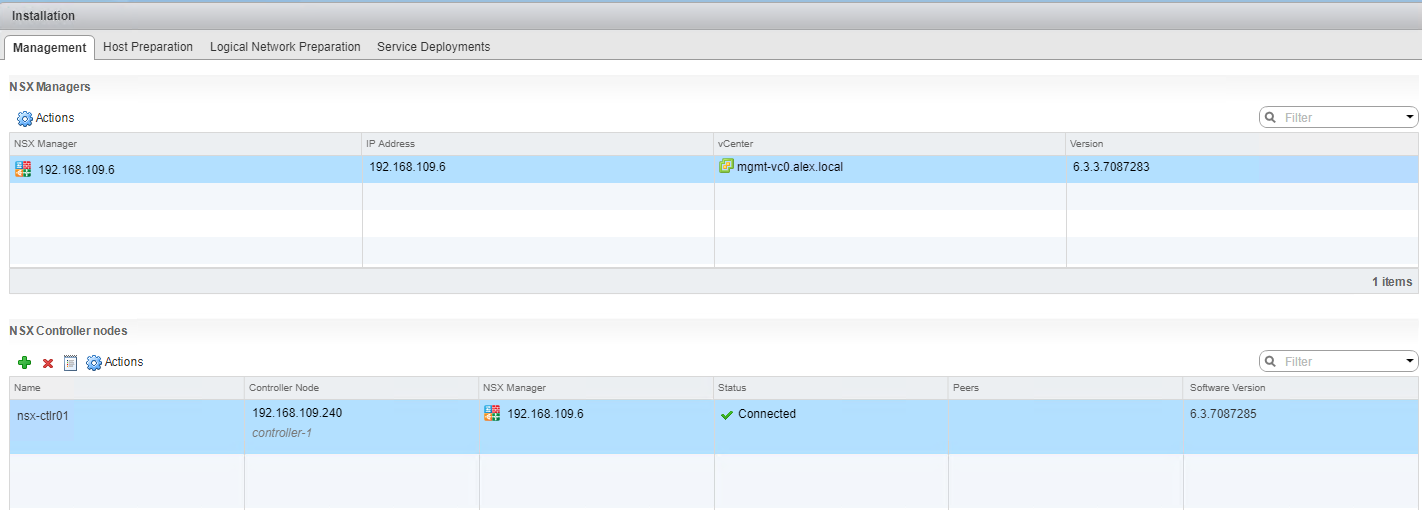Viewport: 1422px width, 510px height.
Task: Sort managers by IP Address column header
Action: [x=390, y=144]
